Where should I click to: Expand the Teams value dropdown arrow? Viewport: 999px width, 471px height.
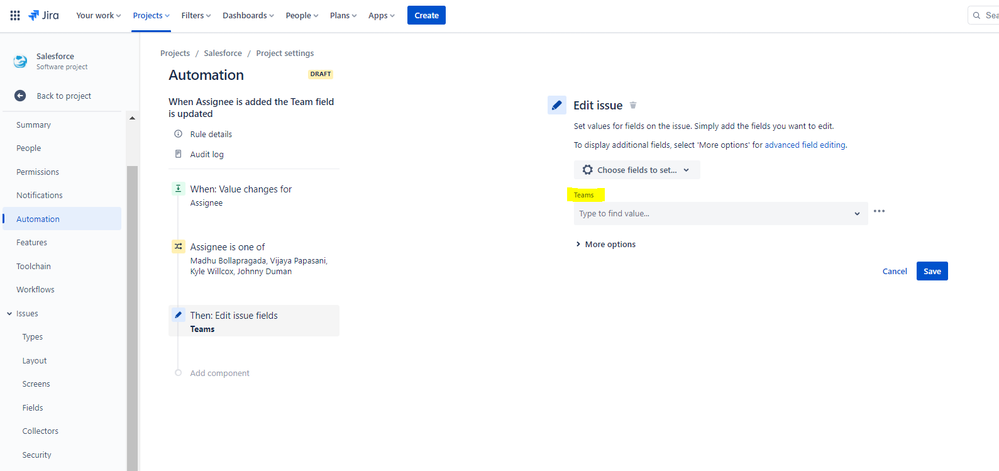point(857,214)
